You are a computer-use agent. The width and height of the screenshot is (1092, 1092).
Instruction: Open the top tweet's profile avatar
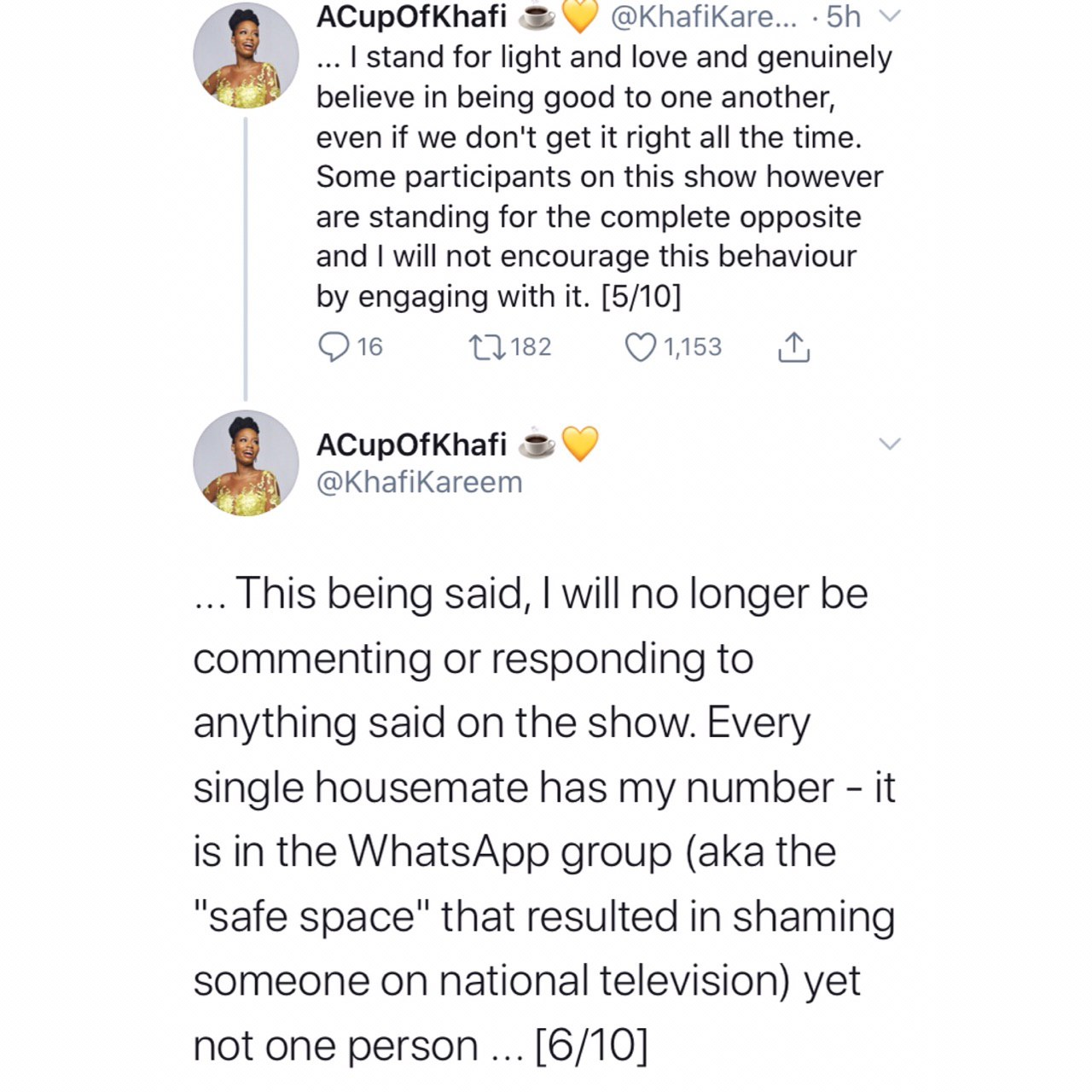coord(246,55)
